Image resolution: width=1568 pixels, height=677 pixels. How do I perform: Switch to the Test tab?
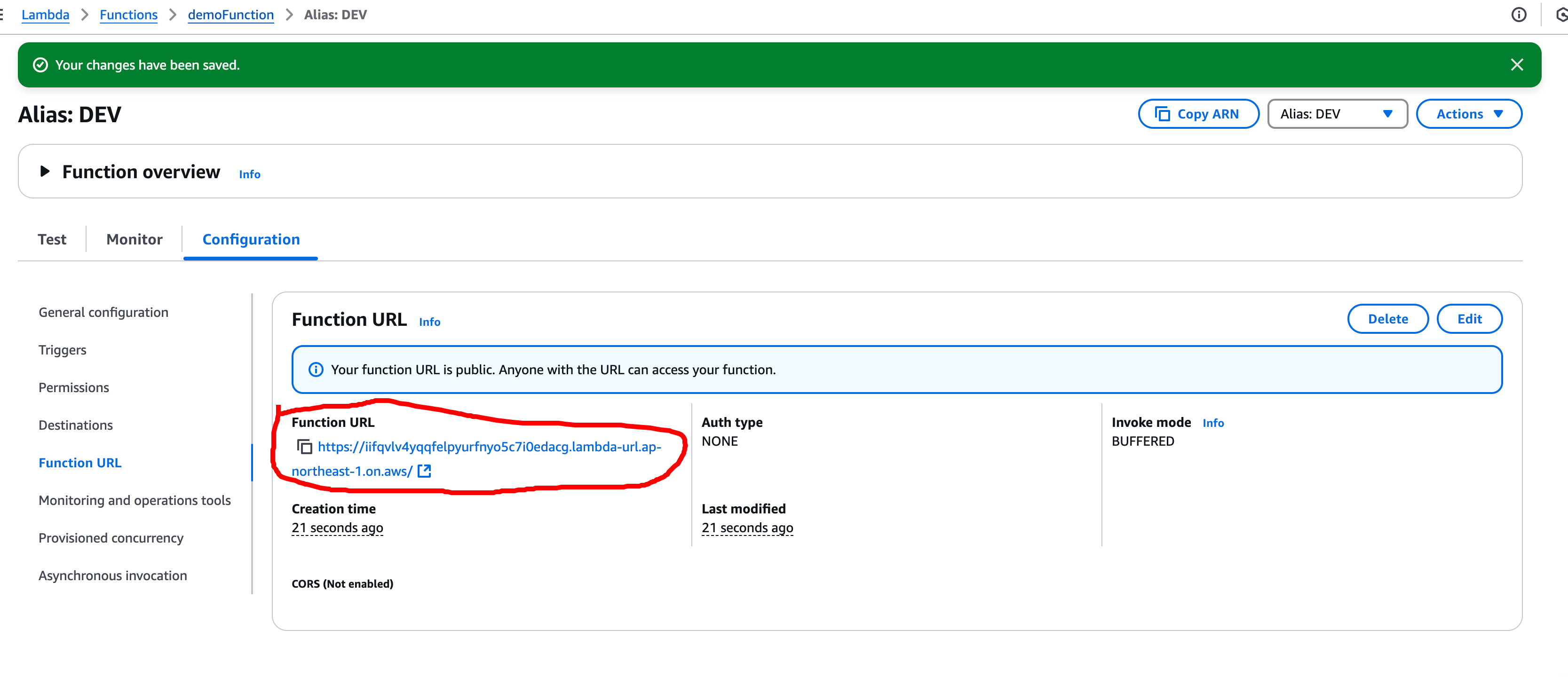point(52,240)
